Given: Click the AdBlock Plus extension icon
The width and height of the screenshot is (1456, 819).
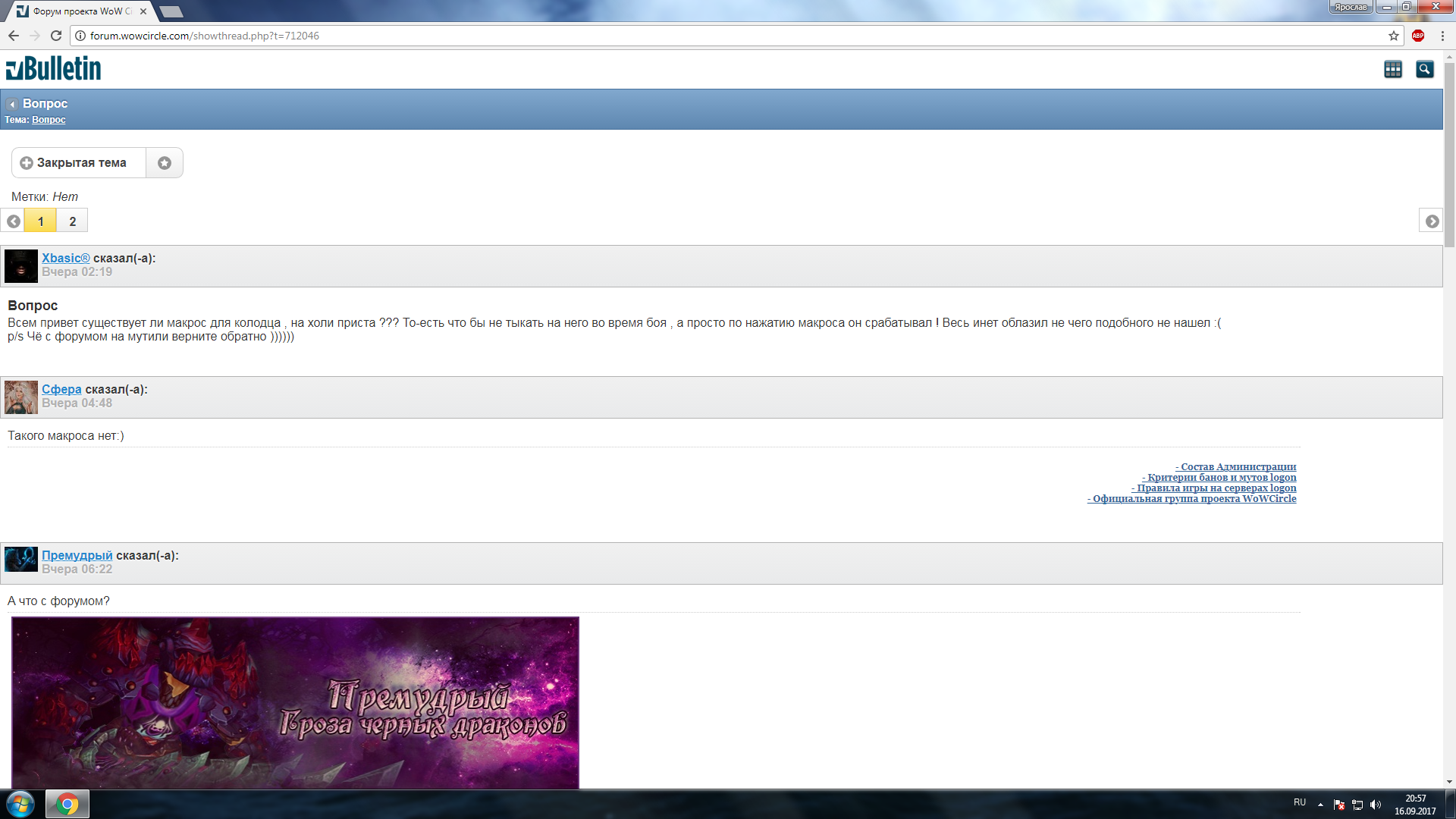Looking at the screenshot, I should [x=1418, y=36].
